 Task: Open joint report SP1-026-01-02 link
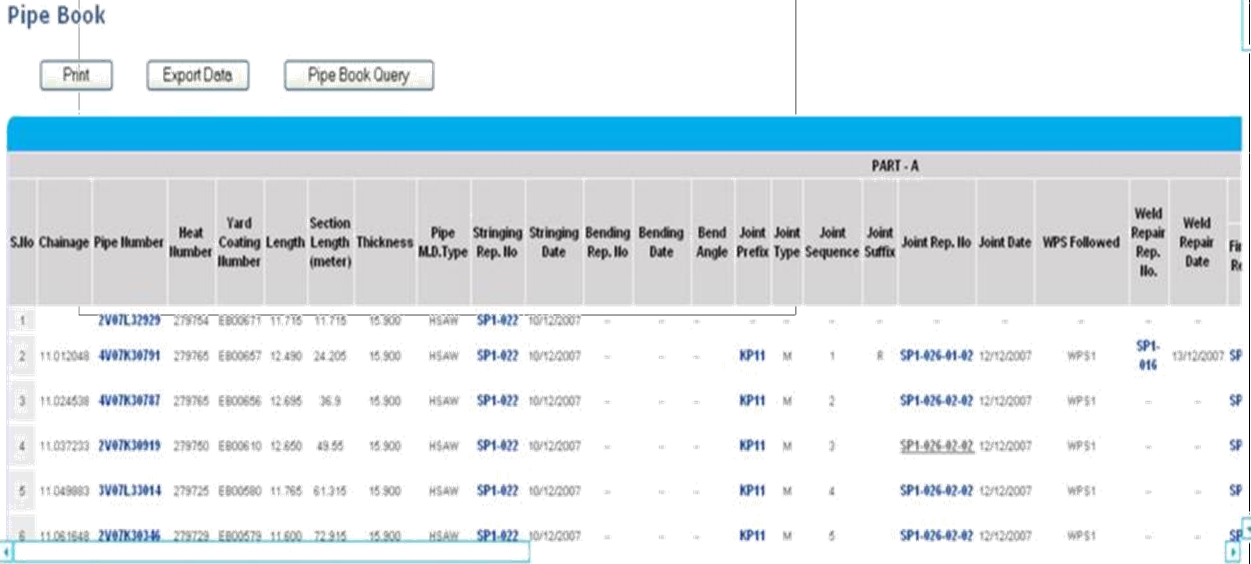[x=936, y=355]
